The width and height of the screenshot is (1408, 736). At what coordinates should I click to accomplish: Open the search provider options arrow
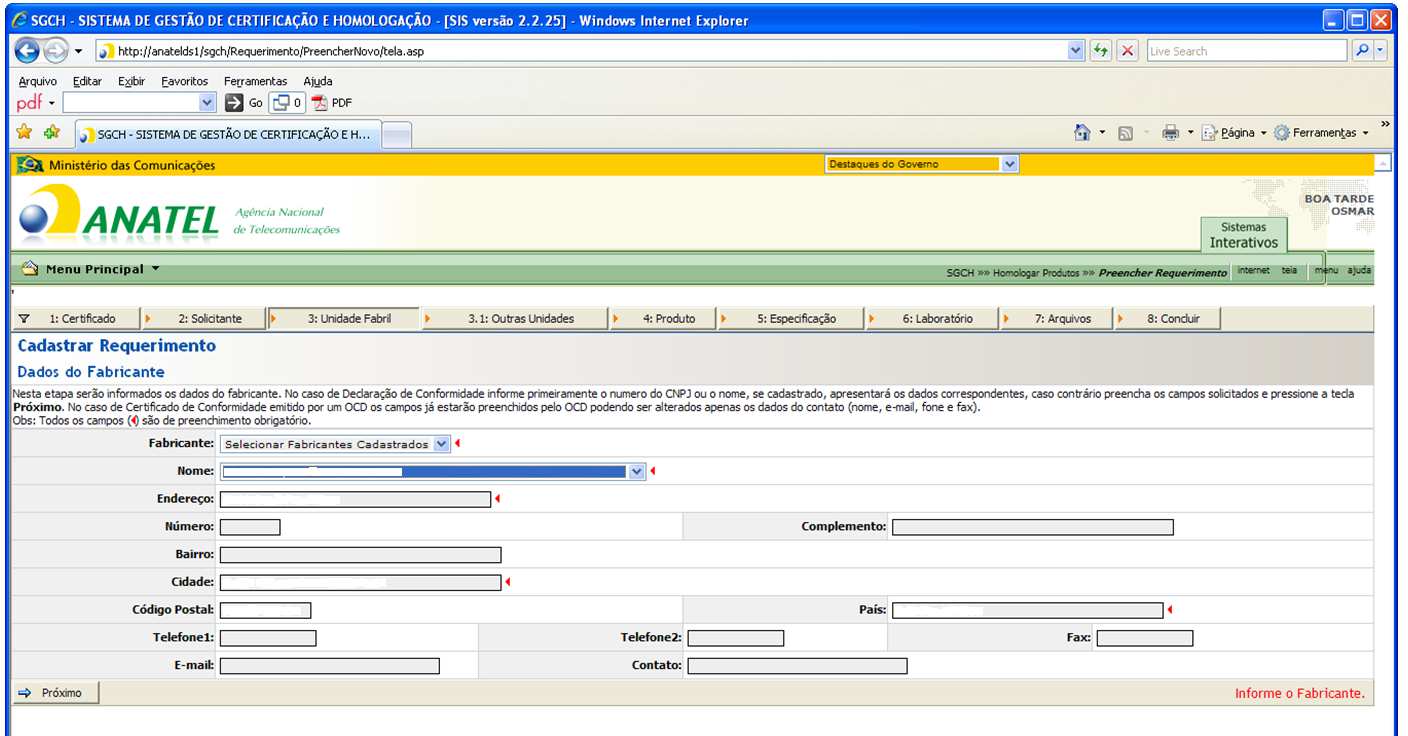point(1381,50)
